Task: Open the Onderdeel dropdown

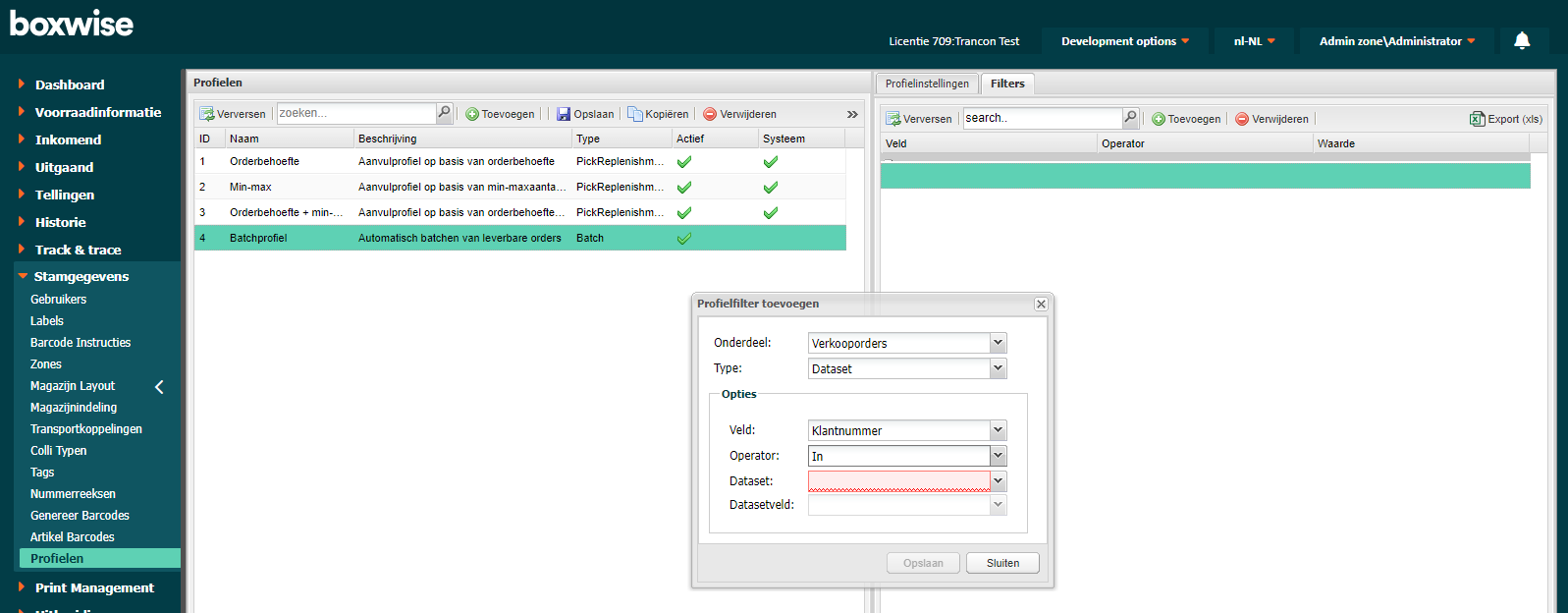Action: pyautogui.click(x=998, y=343)
